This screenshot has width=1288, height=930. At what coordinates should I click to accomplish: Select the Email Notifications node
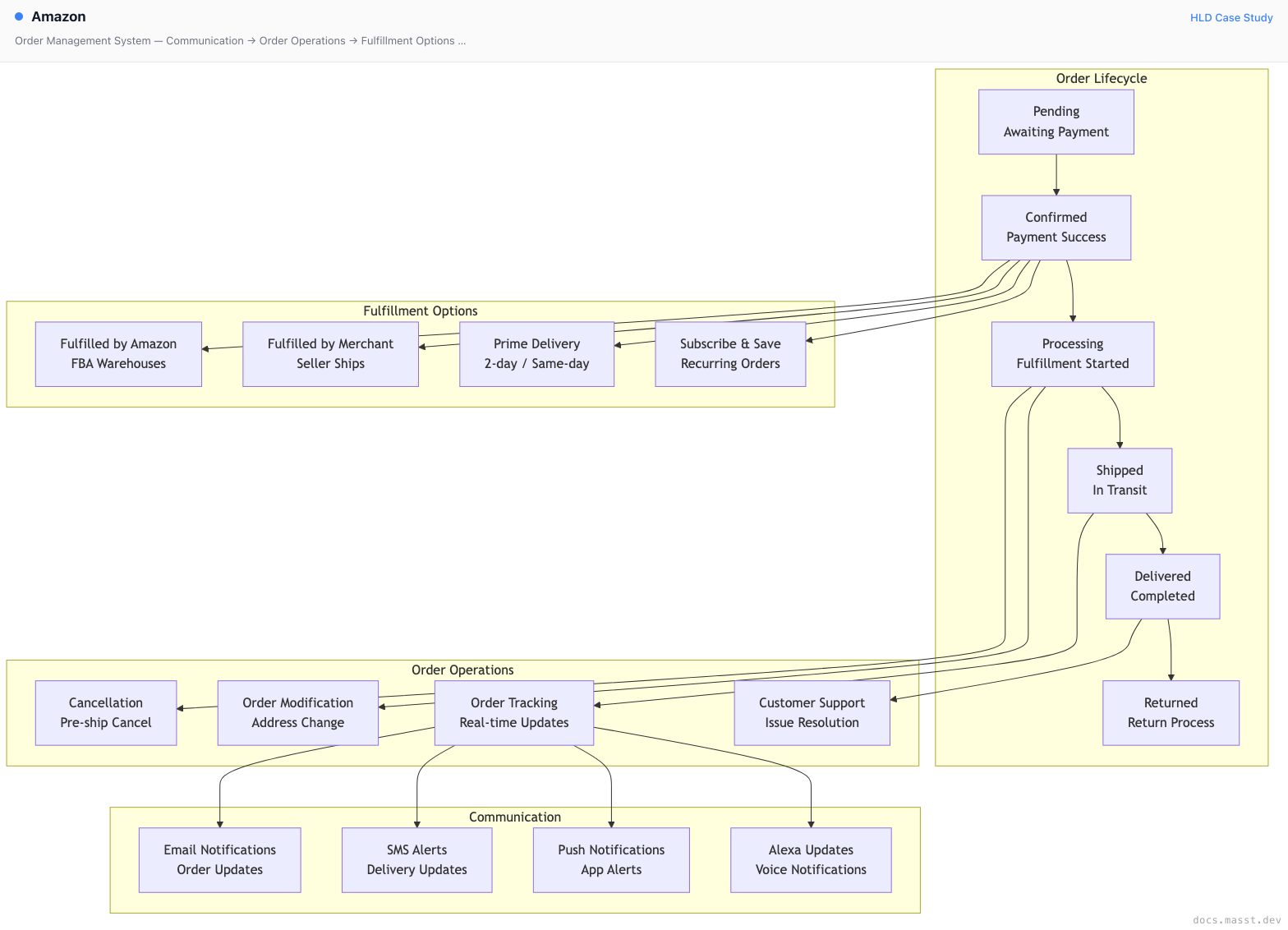coord(220,860)
